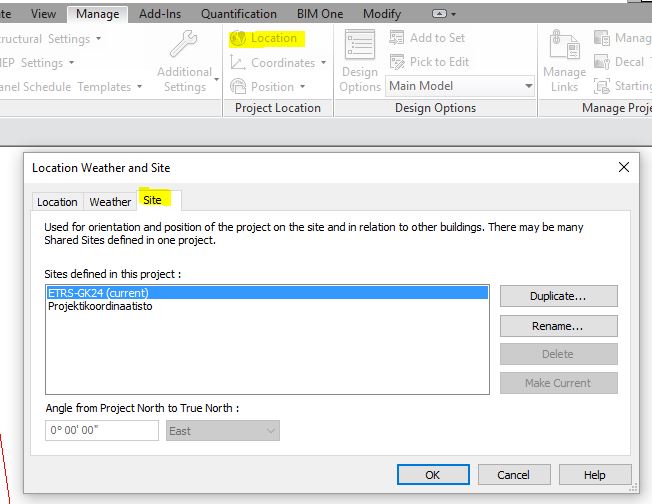Open the Add-Ins ribbon tab
Screen dimensions: 652x504
(x=160, y=14)
